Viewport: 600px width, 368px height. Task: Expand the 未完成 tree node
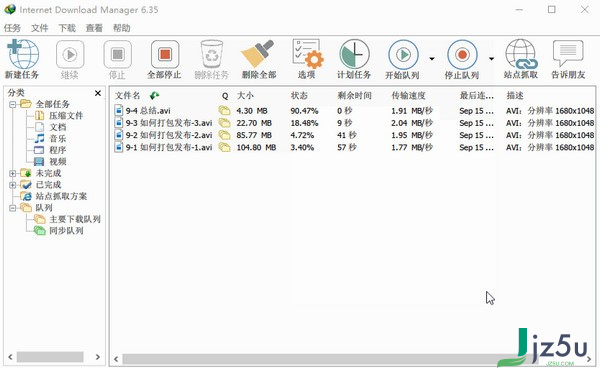point(13,173)
